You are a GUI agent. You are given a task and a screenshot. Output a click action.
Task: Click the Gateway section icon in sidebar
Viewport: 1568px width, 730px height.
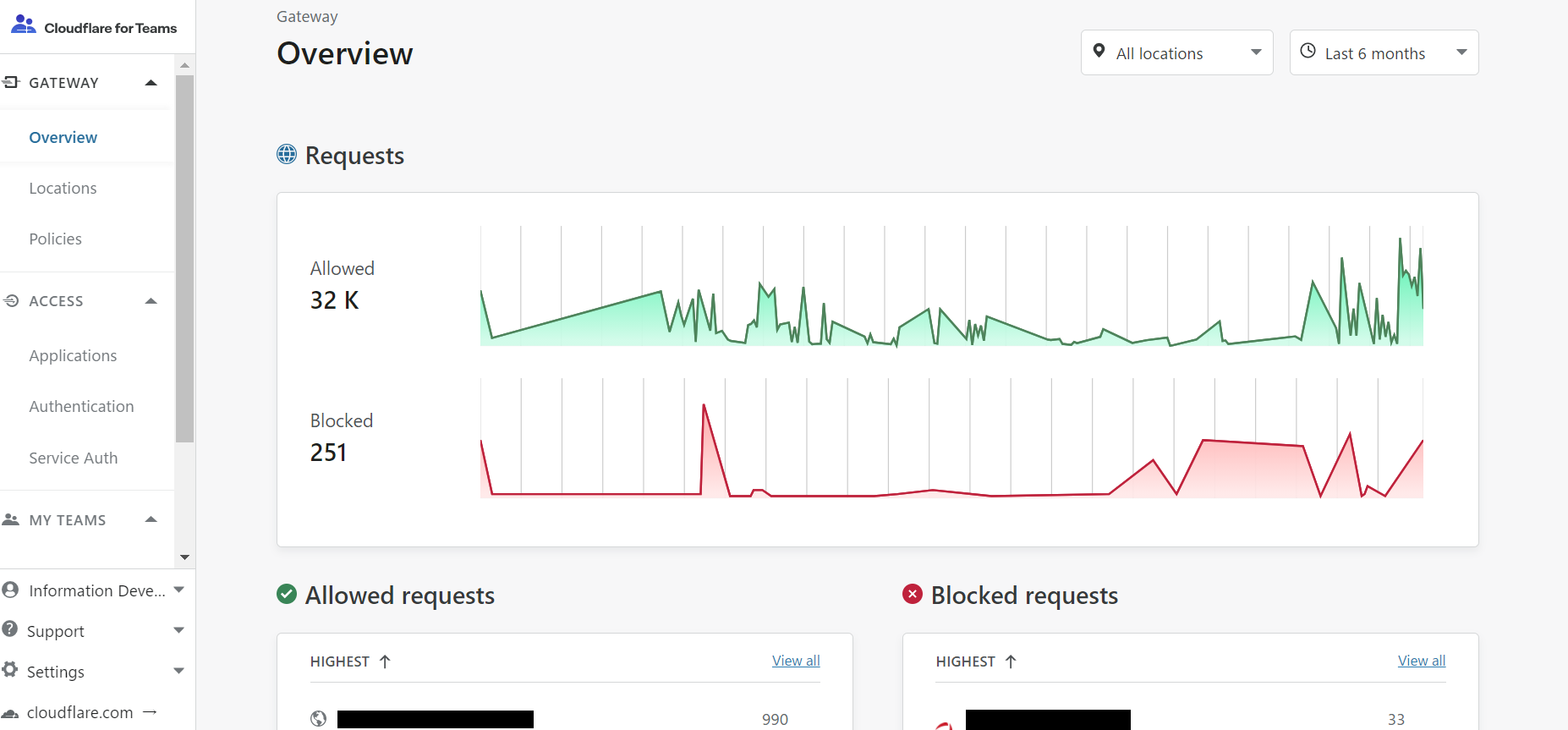coord(11,82)
